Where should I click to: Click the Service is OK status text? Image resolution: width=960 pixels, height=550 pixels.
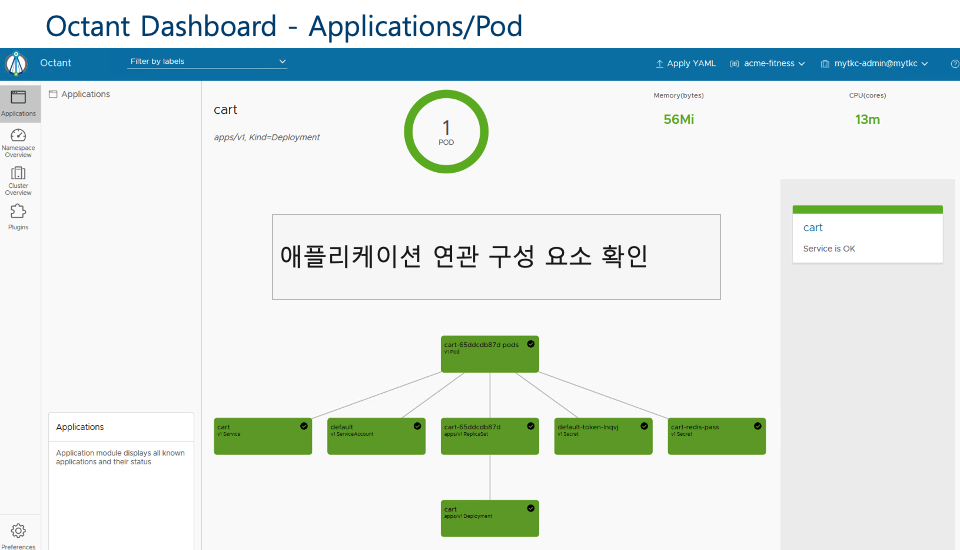(x=829, y=249)
